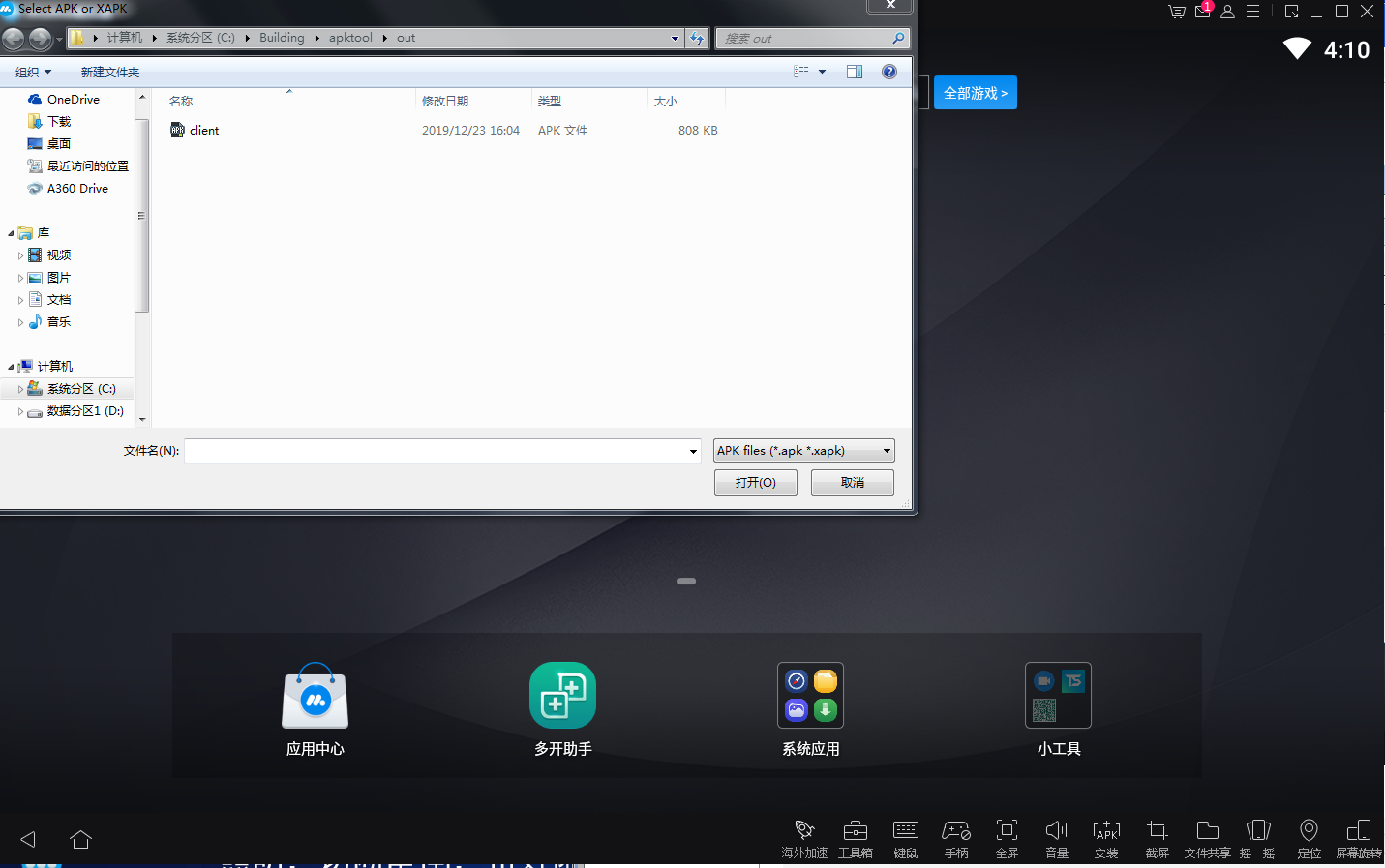The height and width of the screenshot is (868, 1385).
Task: Refresh the out folder listing
Action: (x=697, y=39)
